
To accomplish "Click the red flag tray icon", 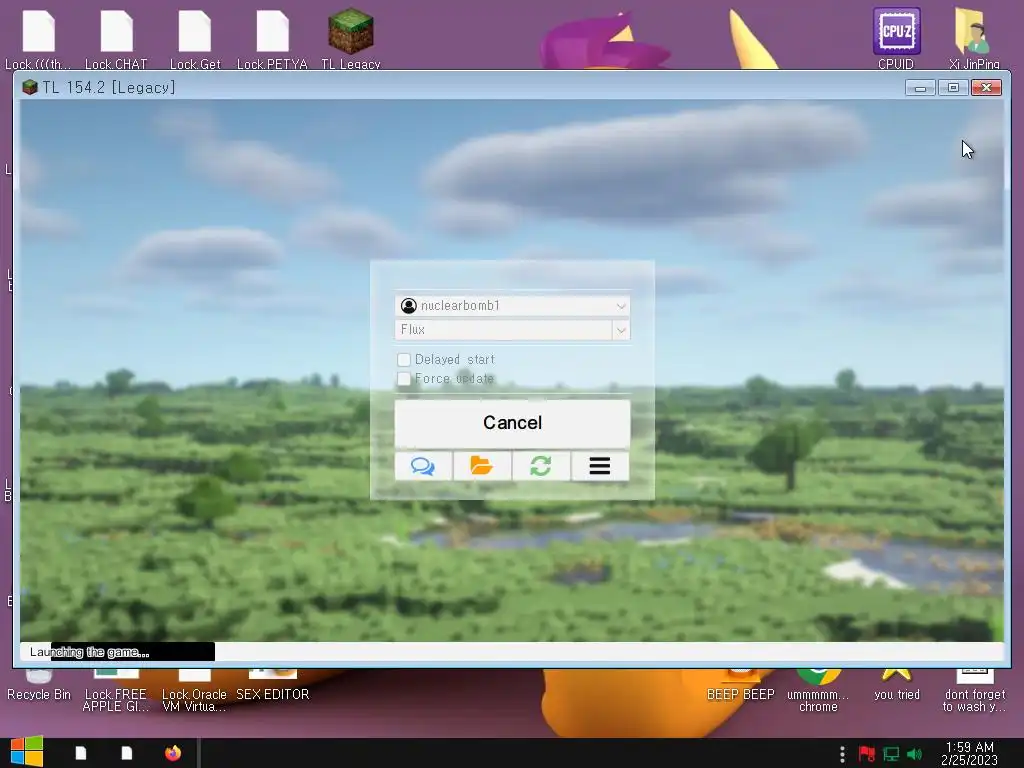I will (867, 754).
